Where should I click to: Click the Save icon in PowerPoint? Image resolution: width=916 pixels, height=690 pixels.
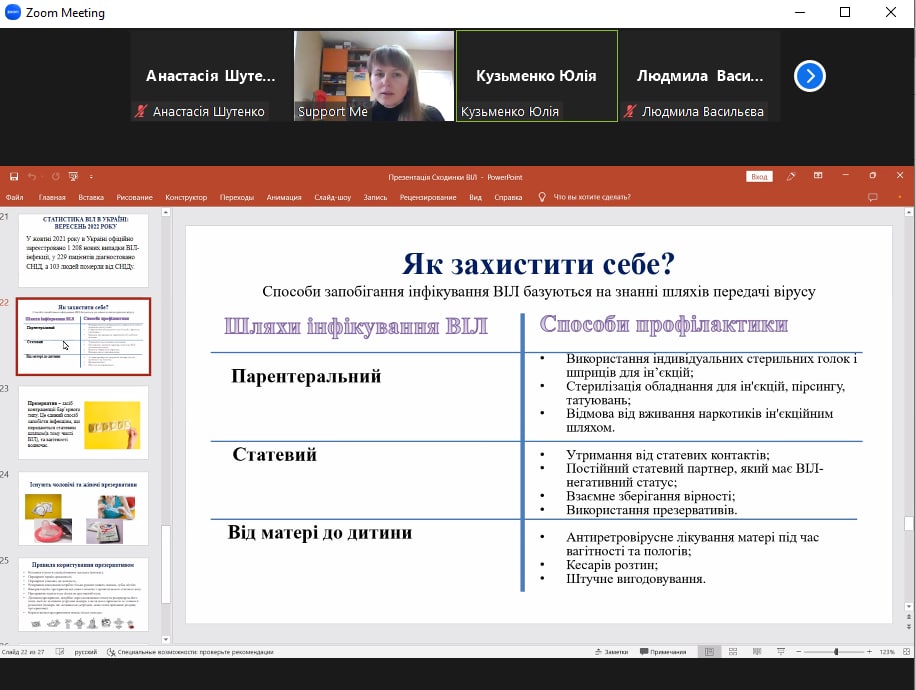tap(14, 177)
